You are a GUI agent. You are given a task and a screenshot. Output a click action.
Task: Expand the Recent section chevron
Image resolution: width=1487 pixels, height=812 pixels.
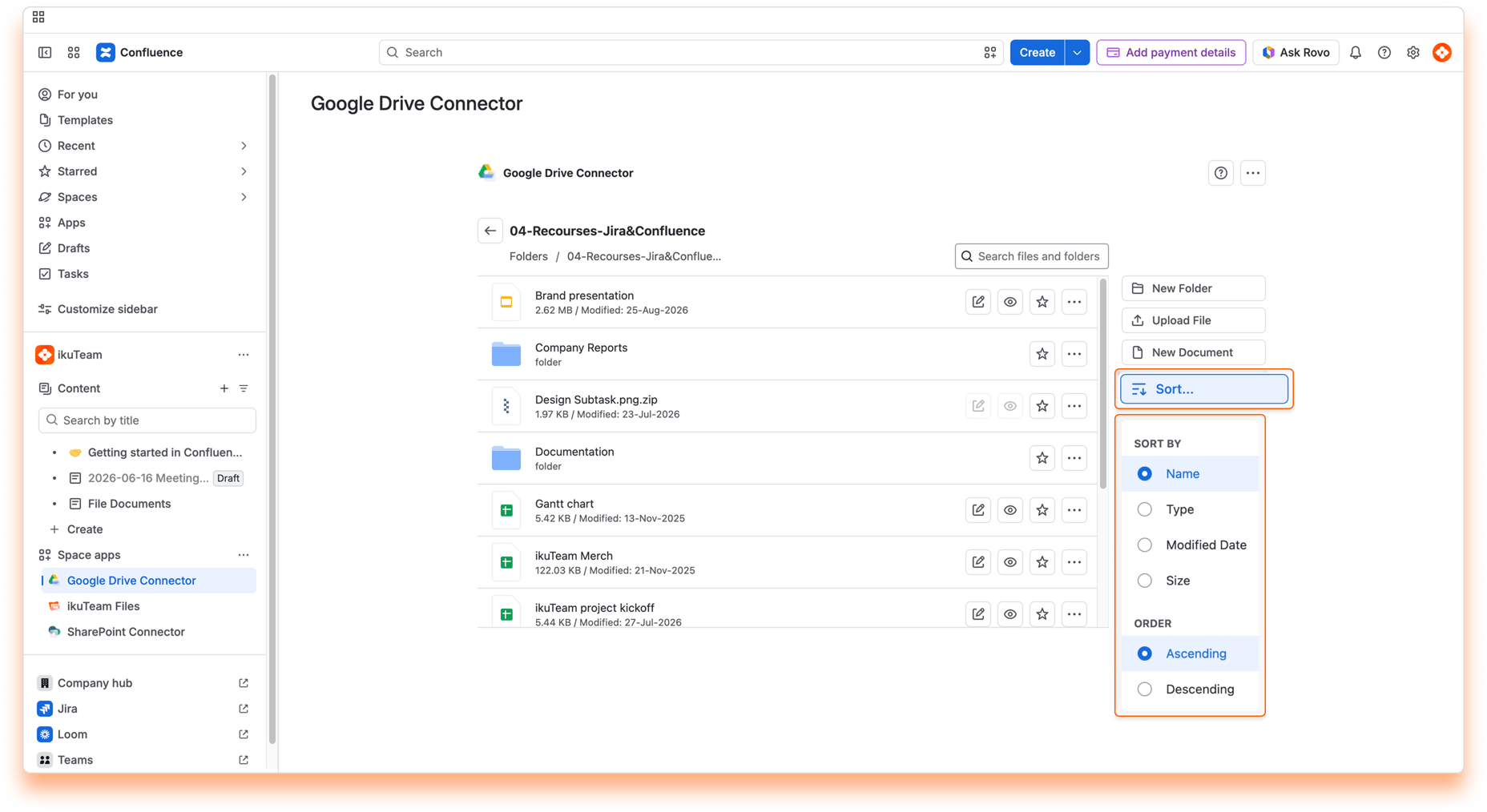[x=244, y=146]
